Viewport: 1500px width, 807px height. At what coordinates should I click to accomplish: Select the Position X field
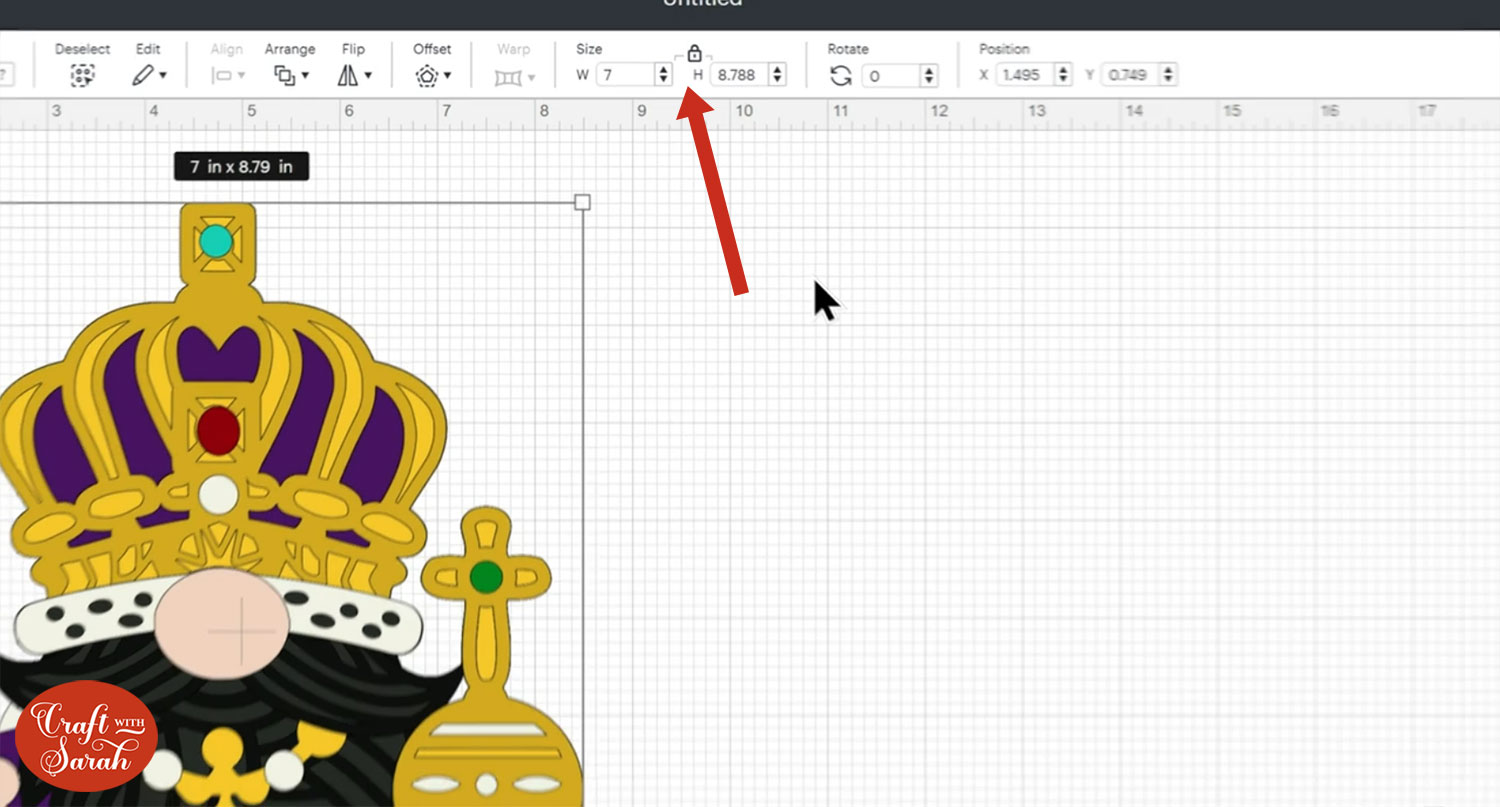(1025, 75)
